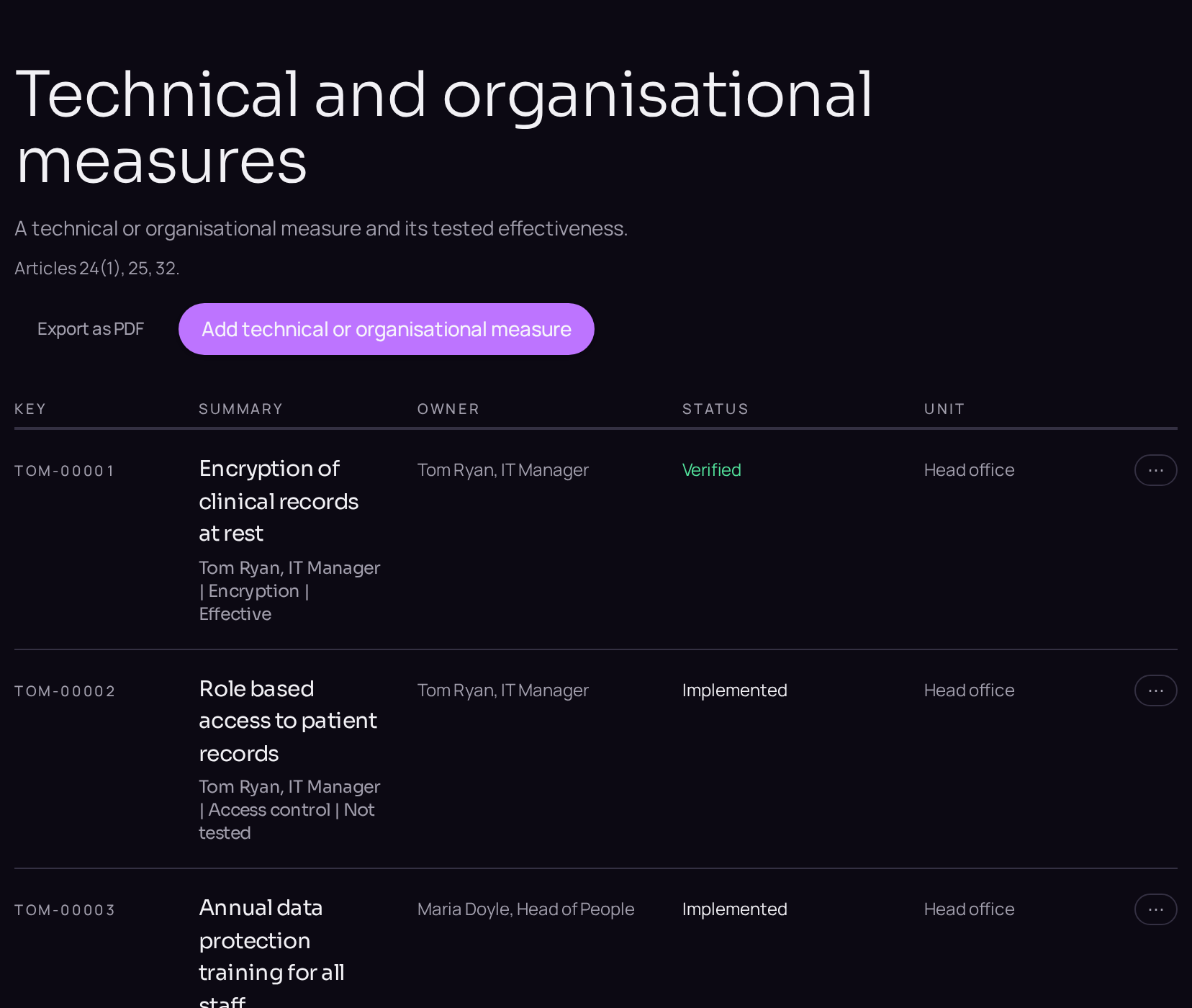
Task: Click Head office unit in TOM-00002 row
Action: [x=970, y=690]
